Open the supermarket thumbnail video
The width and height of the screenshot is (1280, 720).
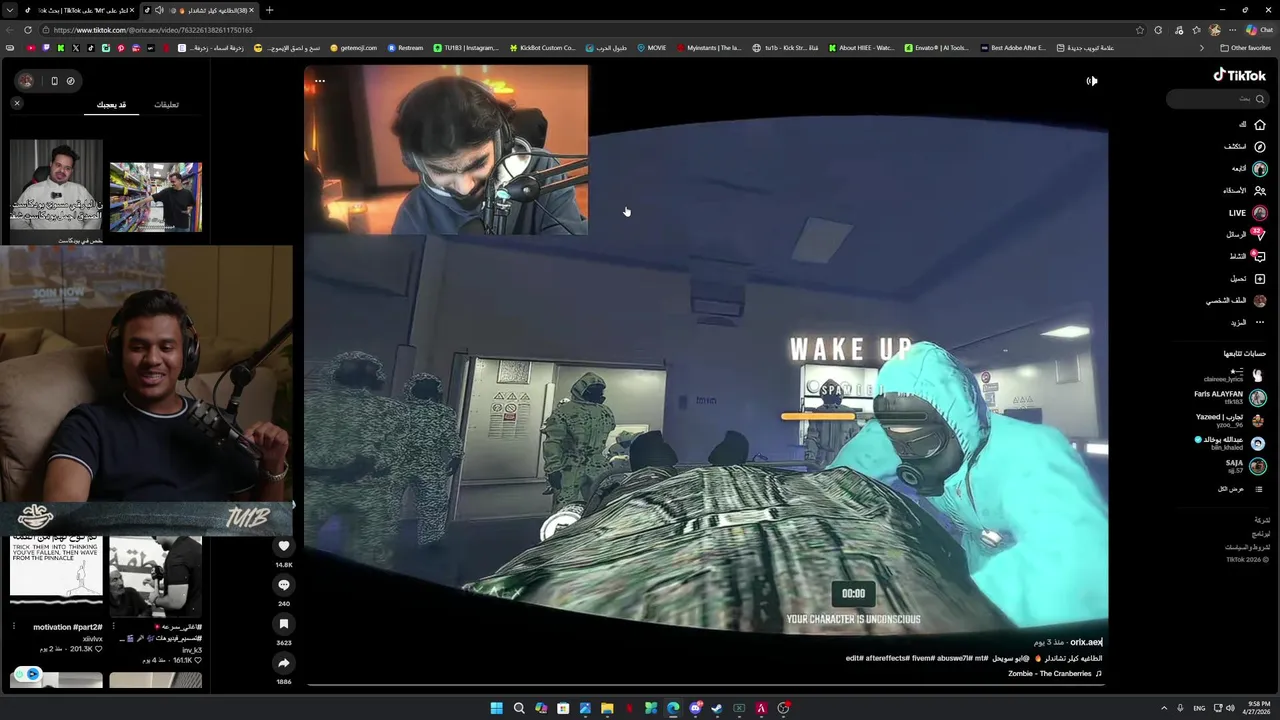coord(155,197)
